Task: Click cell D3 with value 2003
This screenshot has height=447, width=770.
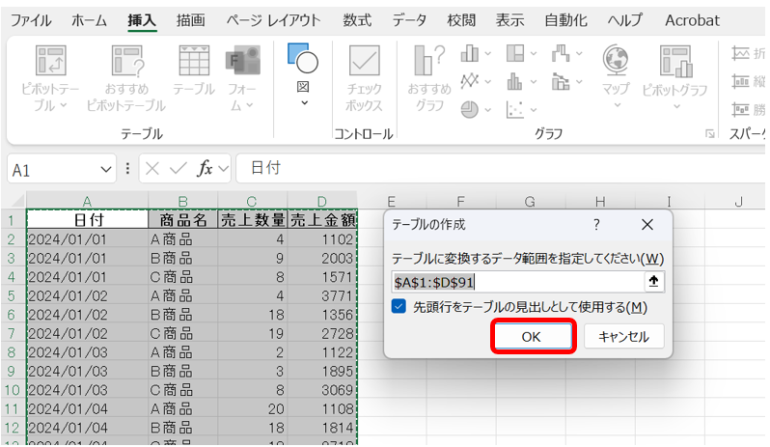Action: coord(322,258)
